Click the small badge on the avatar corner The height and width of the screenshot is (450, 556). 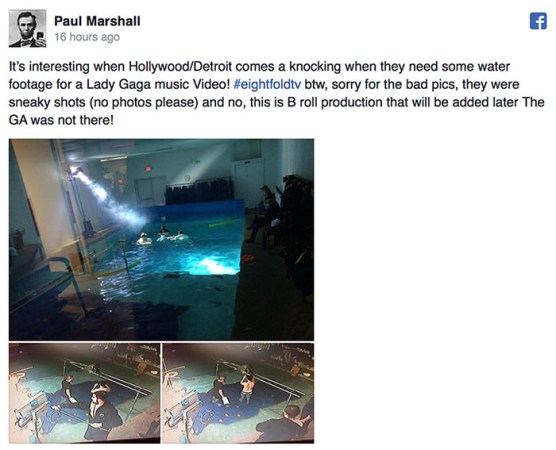click(x=41, y=36)
